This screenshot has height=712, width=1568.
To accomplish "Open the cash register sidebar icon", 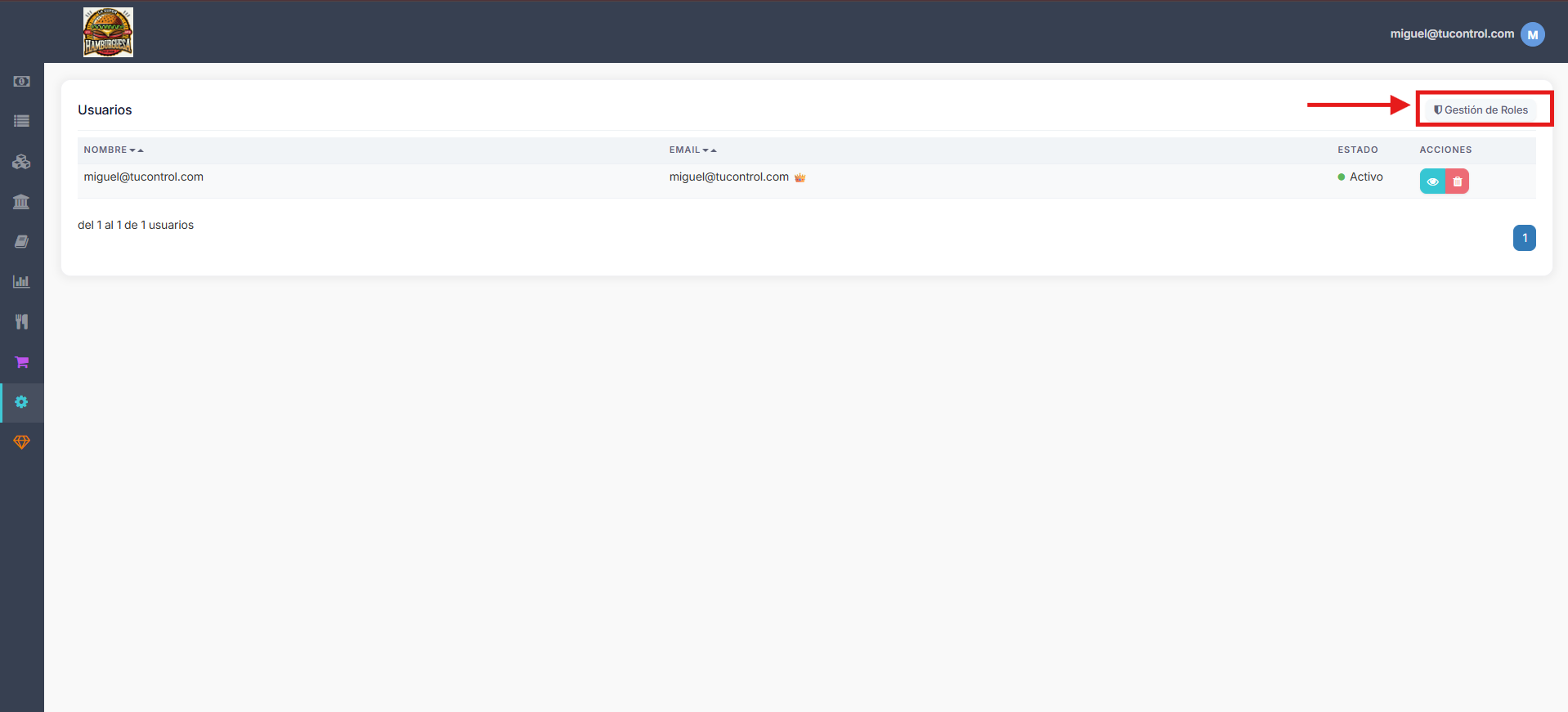I will pos(21,82).
